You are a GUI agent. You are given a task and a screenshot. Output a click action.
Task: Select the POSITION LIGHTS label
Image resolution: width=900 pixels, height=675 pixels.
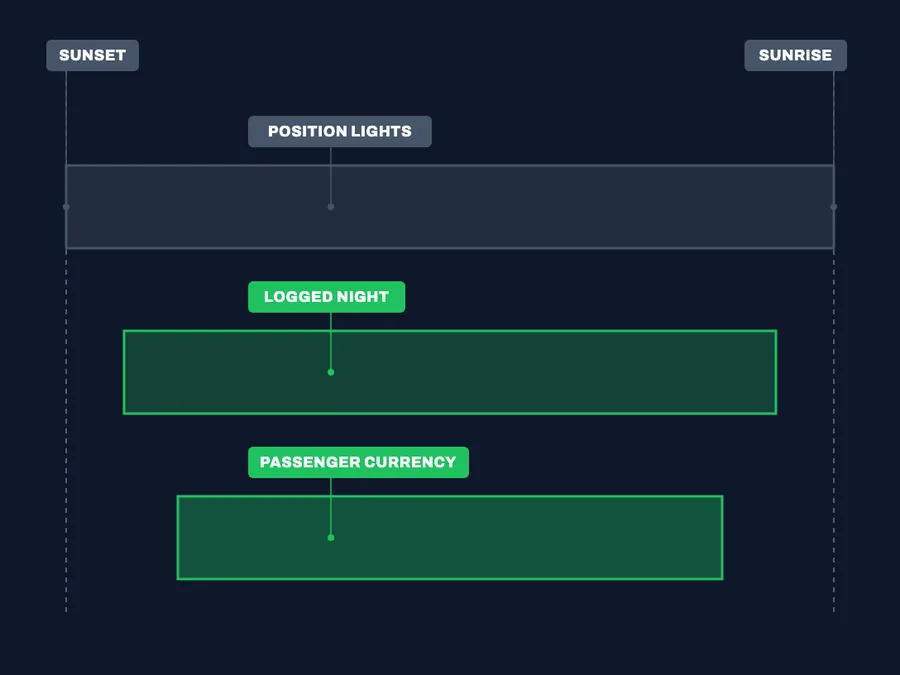[x=340, y=131]
